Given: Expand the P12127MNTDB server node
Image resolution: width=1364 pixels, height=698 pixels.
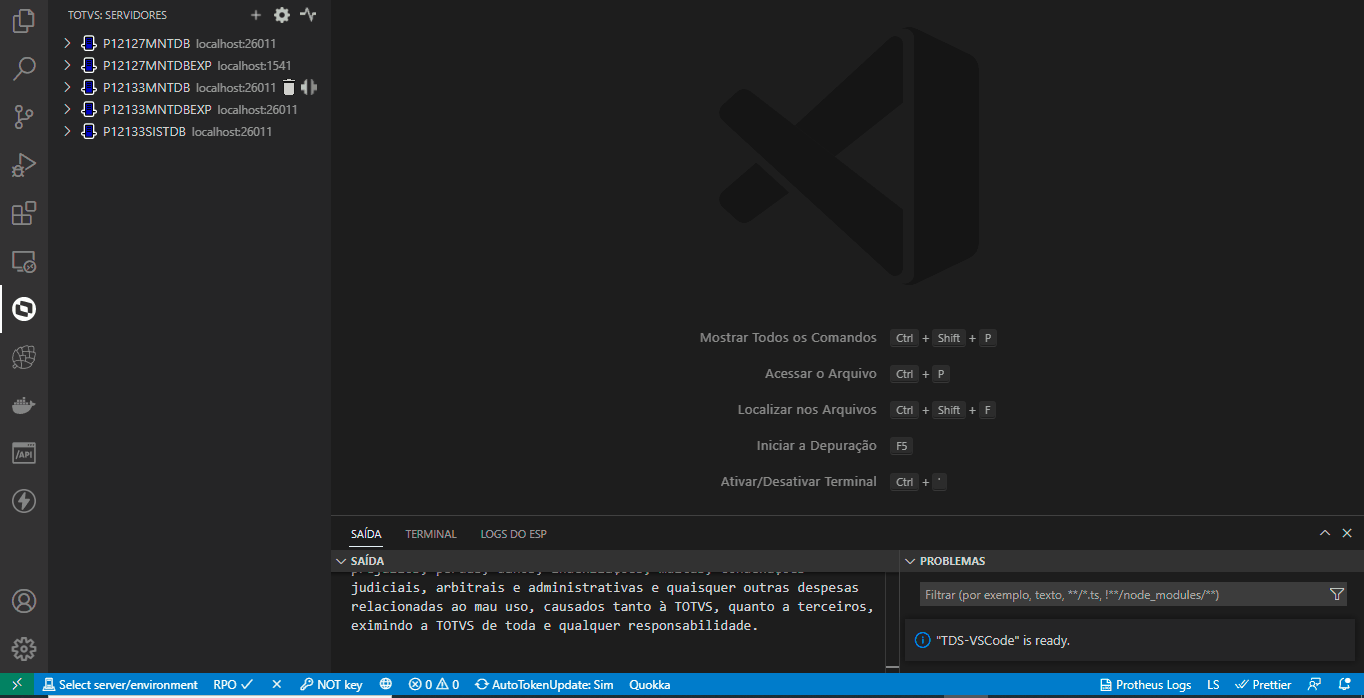Looking at the screenshot, I should pos(67,43).
